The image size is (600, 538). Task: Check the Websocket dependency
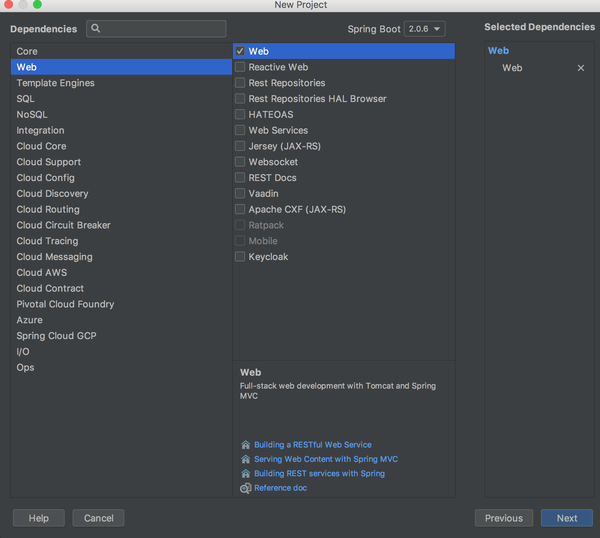(x=240, y=162)
